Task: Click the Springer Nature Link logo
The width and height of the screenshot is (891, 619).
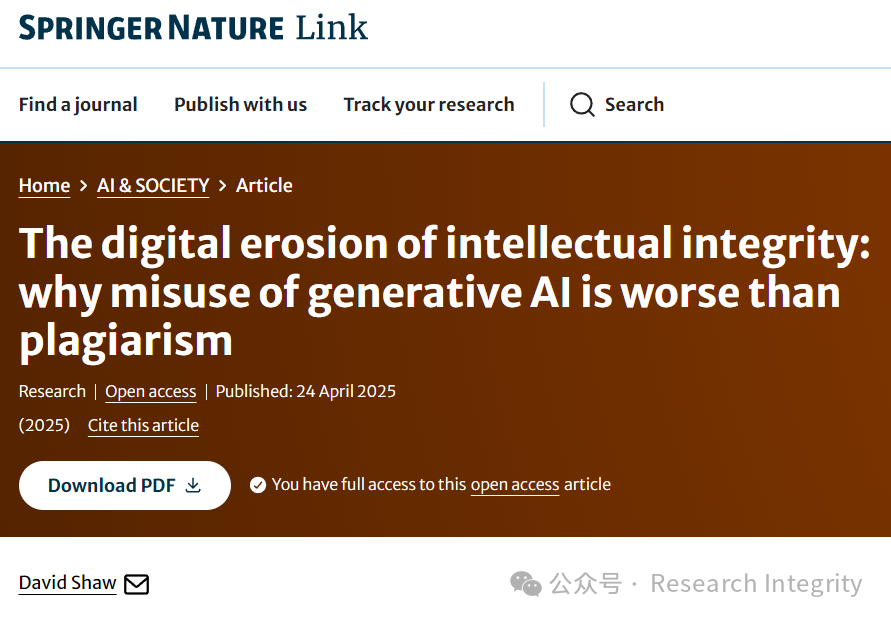Action: (x=193, y=27)
